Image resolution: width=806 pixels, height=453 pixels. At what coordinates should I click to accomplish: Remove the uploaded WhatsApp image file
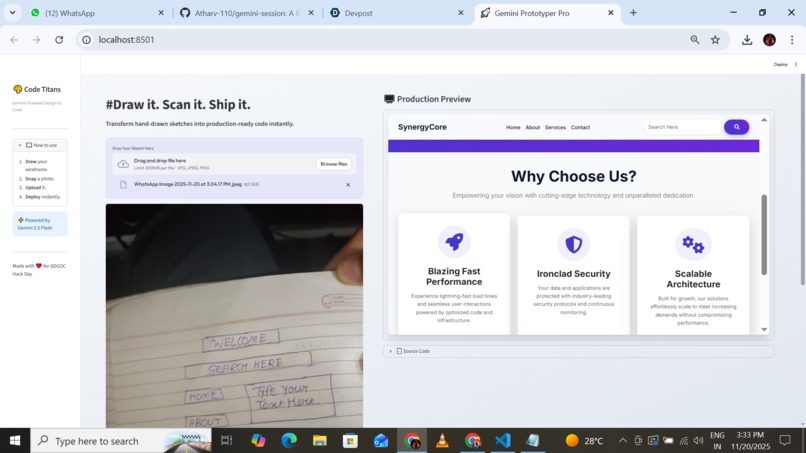348,185
